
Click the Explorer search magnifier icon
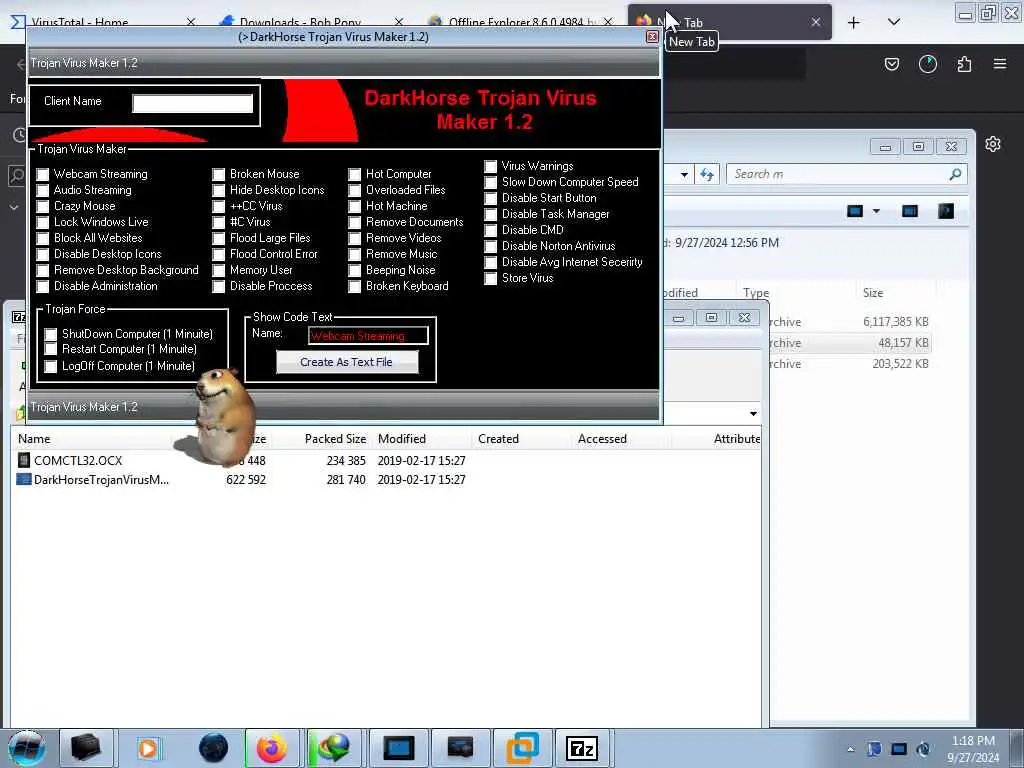click(x=955, y=174)
